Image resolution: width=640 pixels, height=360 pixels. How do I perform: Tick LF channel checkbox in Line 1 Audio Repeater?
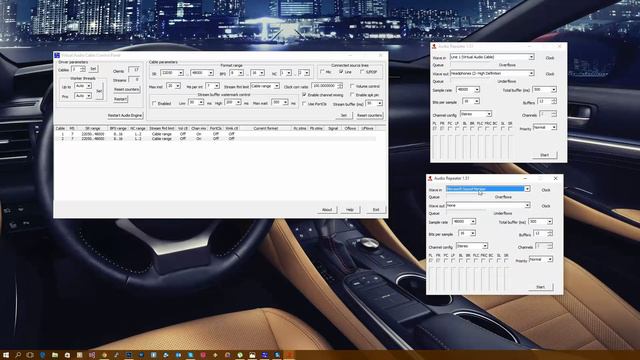(x=457, y=128)
